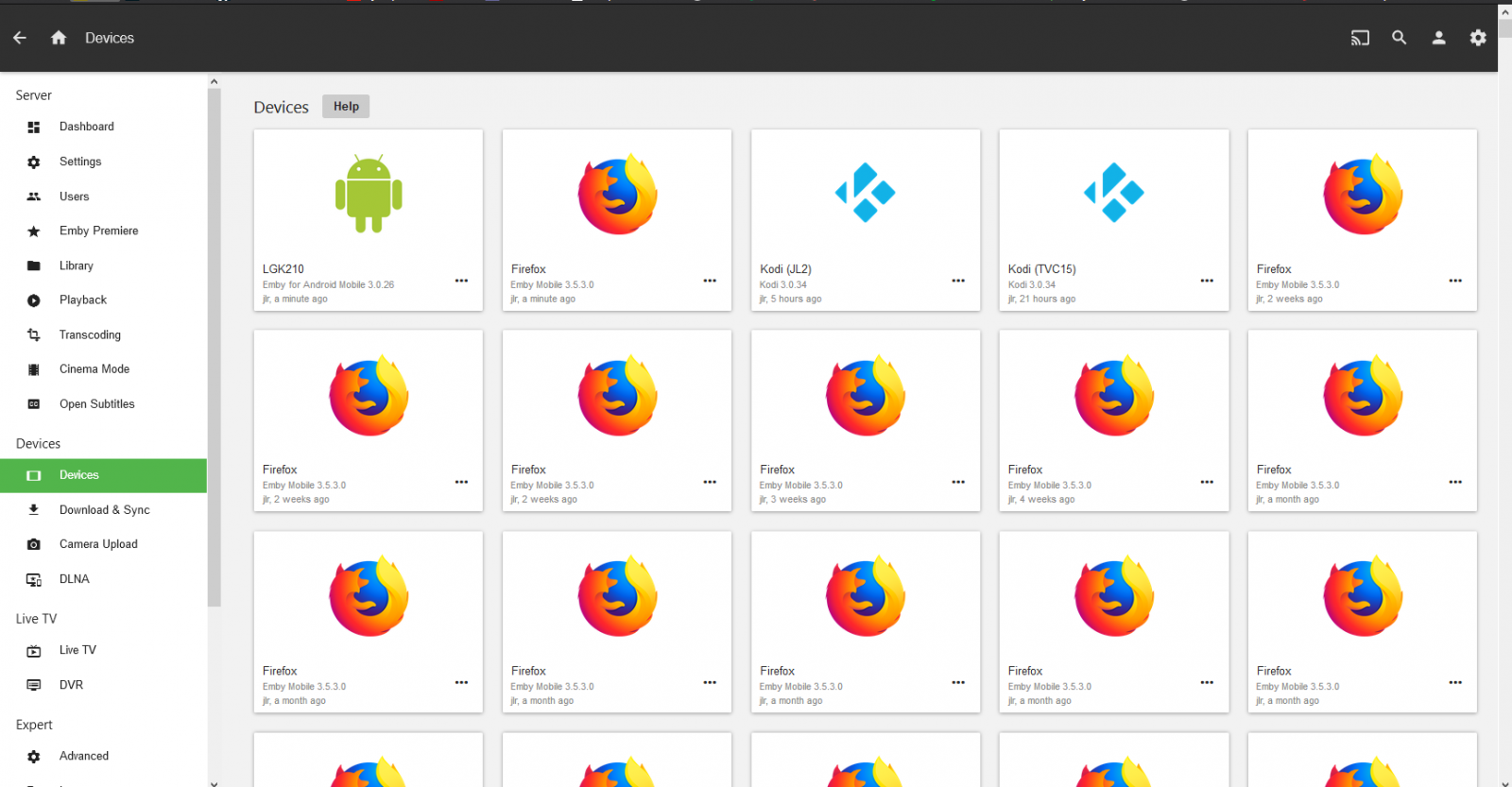
Task: Click the search magnifier icon
Action: [1400, 38]
